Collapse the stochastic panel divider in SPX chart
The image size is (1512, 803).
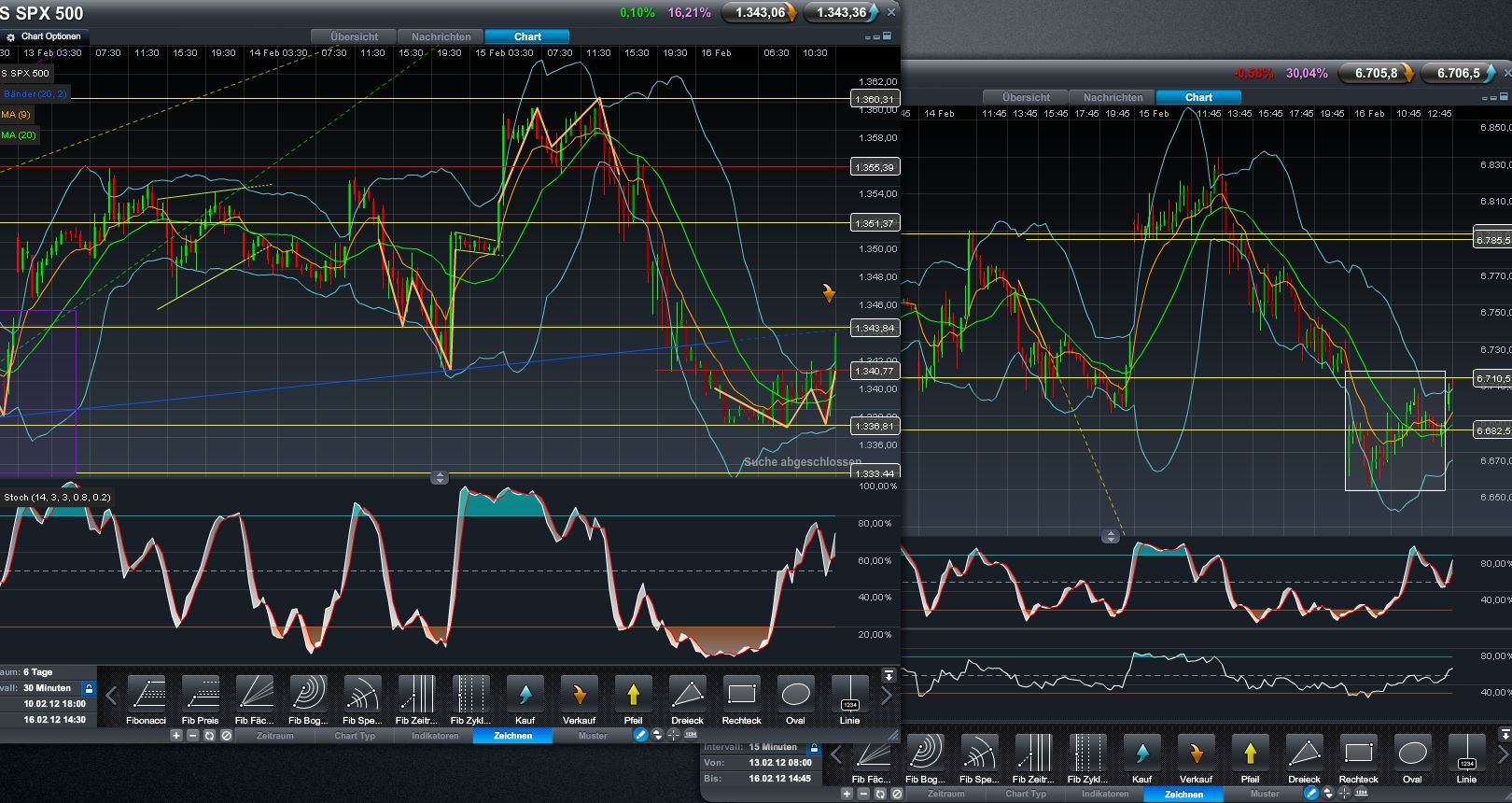(440, 478)
